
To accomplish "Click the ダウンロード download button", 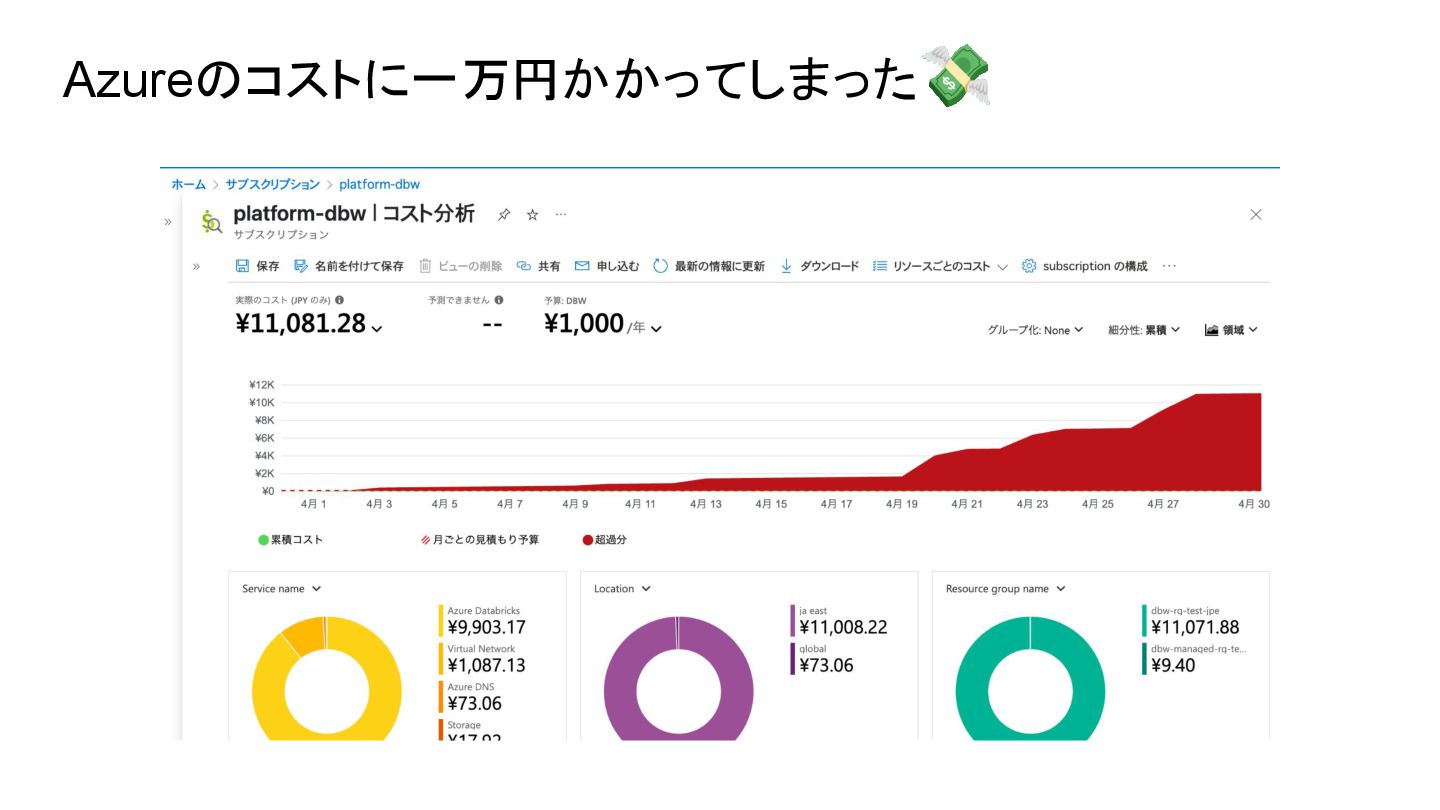I will click(819, 266).
